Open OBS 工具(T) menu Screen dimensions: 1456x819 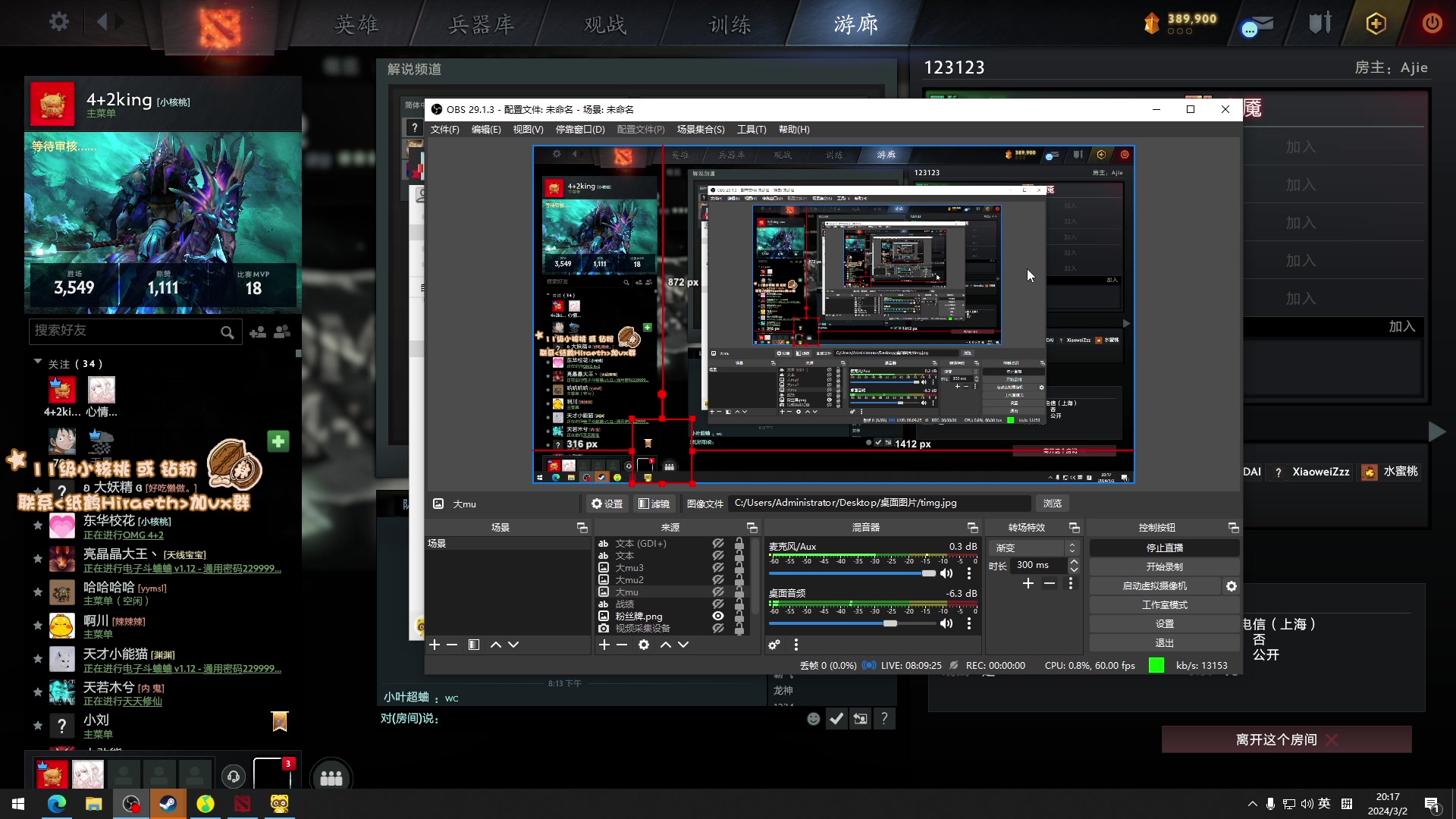coord(752,130)
